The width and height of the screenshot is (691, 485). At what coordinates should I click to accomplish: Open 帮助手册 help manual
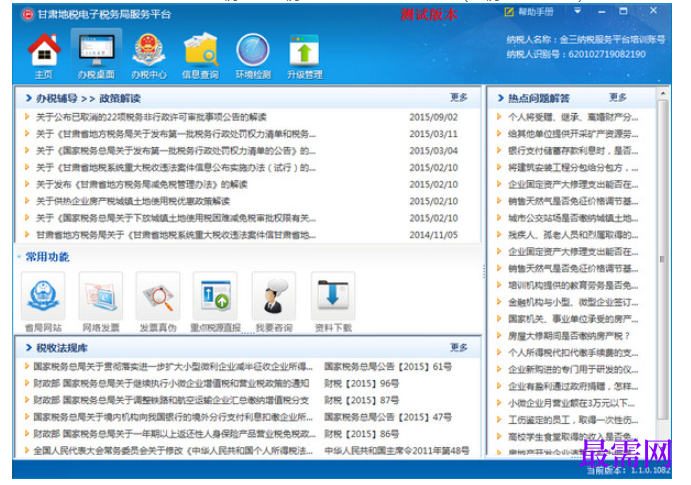click(529, 12)
